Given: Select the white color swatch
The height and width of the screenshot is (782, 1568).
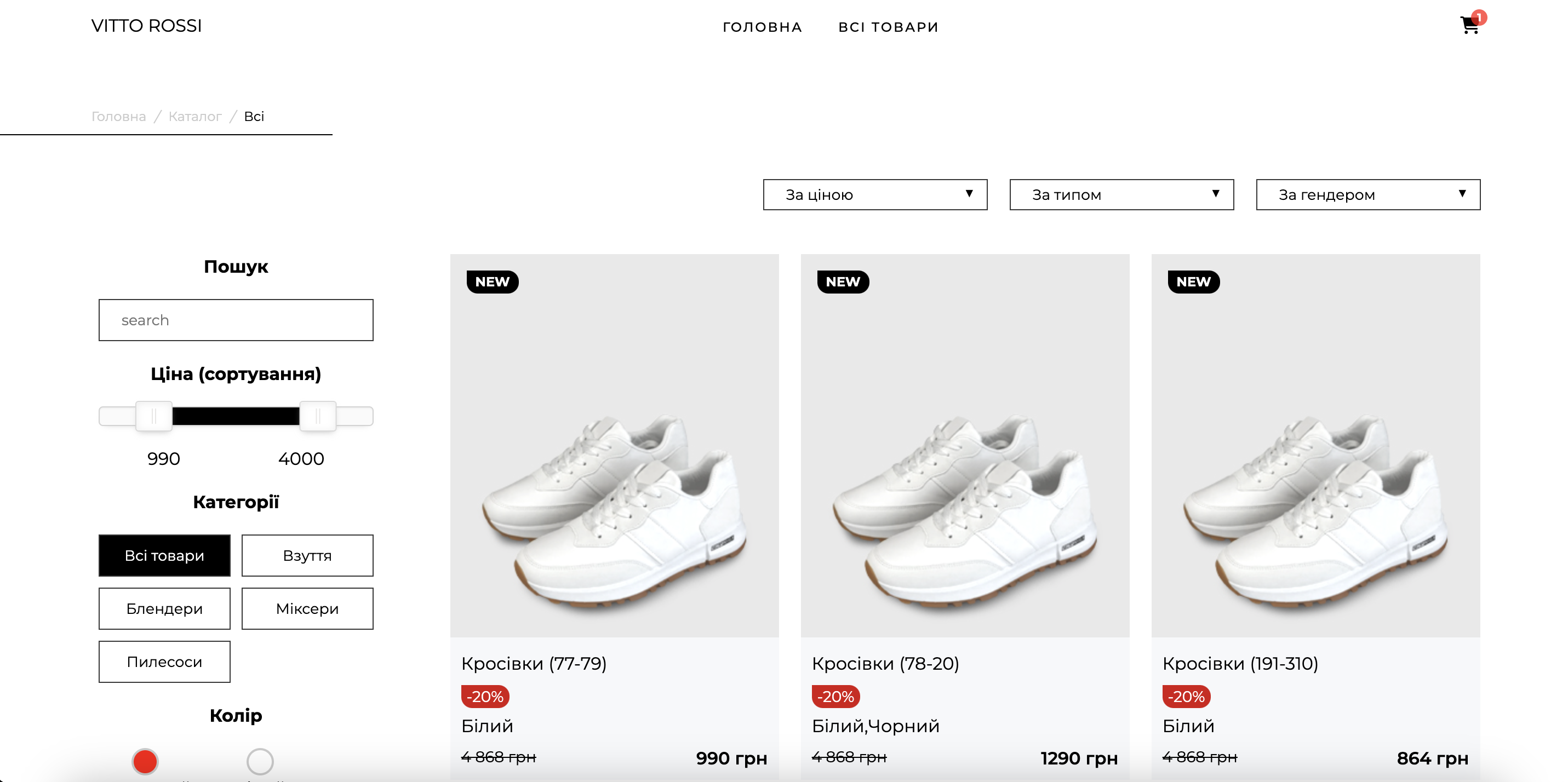Looking at the screenshot, I should coord(260,761).
